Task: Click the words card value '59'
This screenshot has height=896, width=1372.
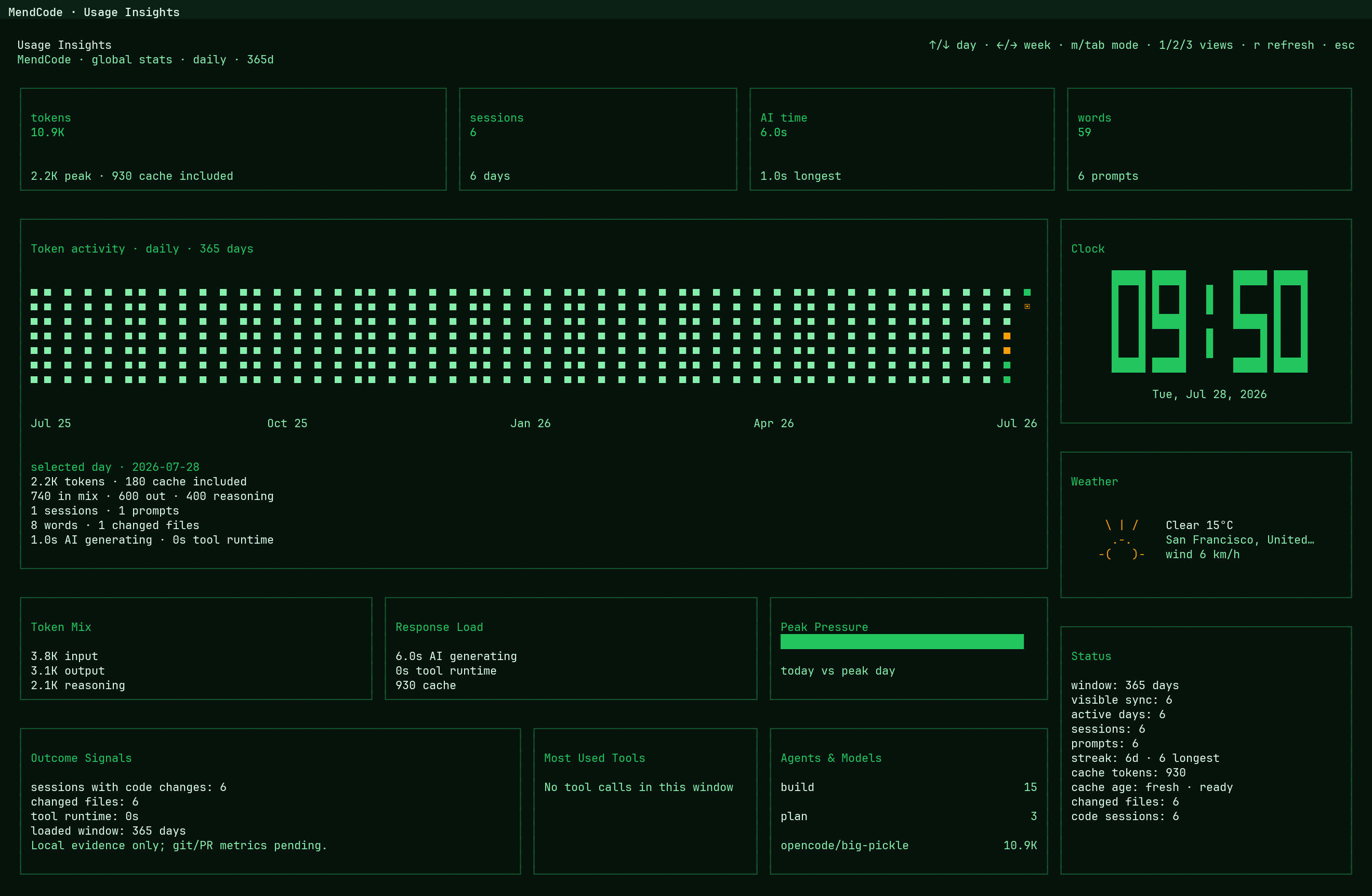Action: click(x=1084, y=132)
